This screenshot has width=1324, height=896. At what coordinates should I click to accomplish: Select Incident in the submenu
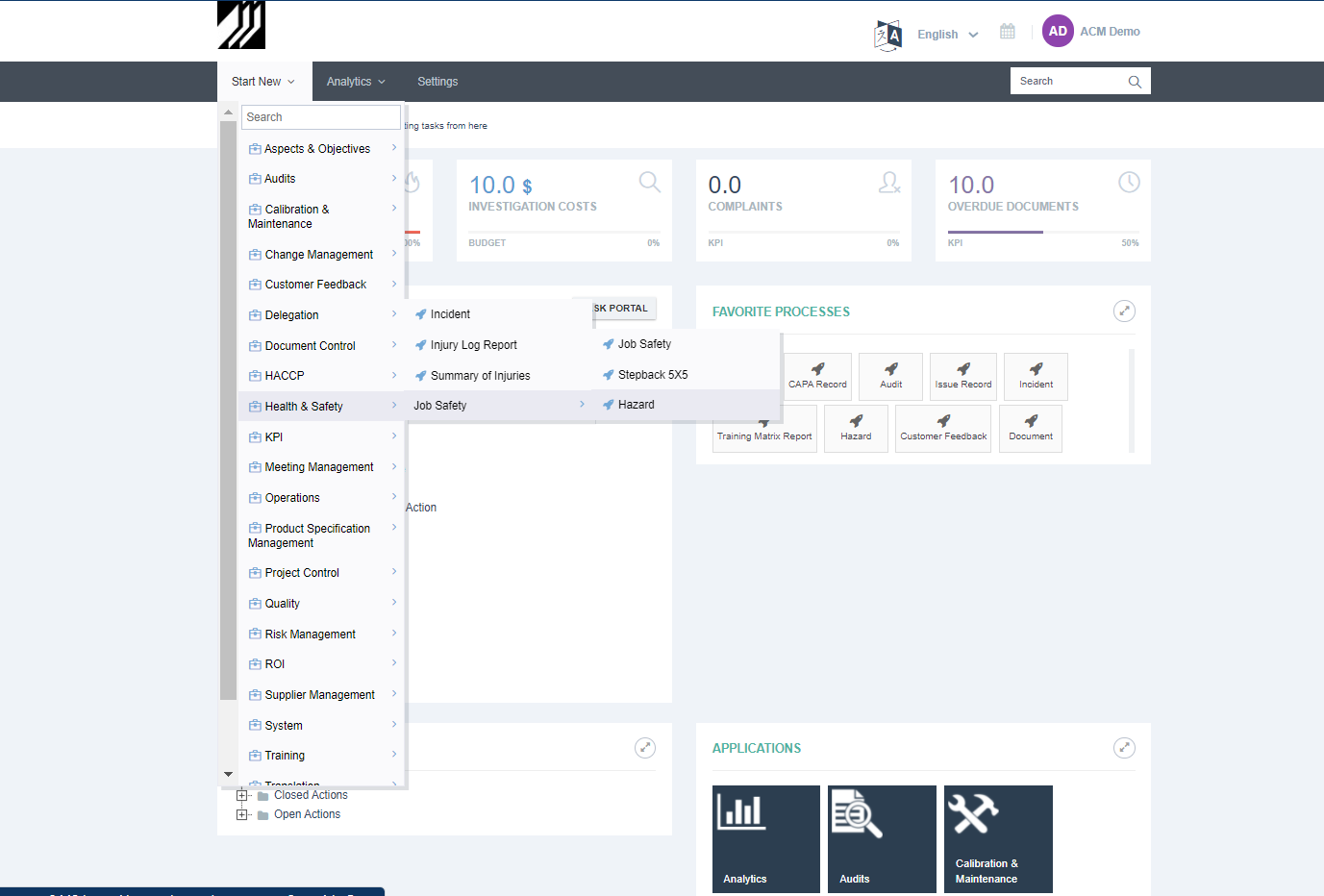click(x=498, y=314)
